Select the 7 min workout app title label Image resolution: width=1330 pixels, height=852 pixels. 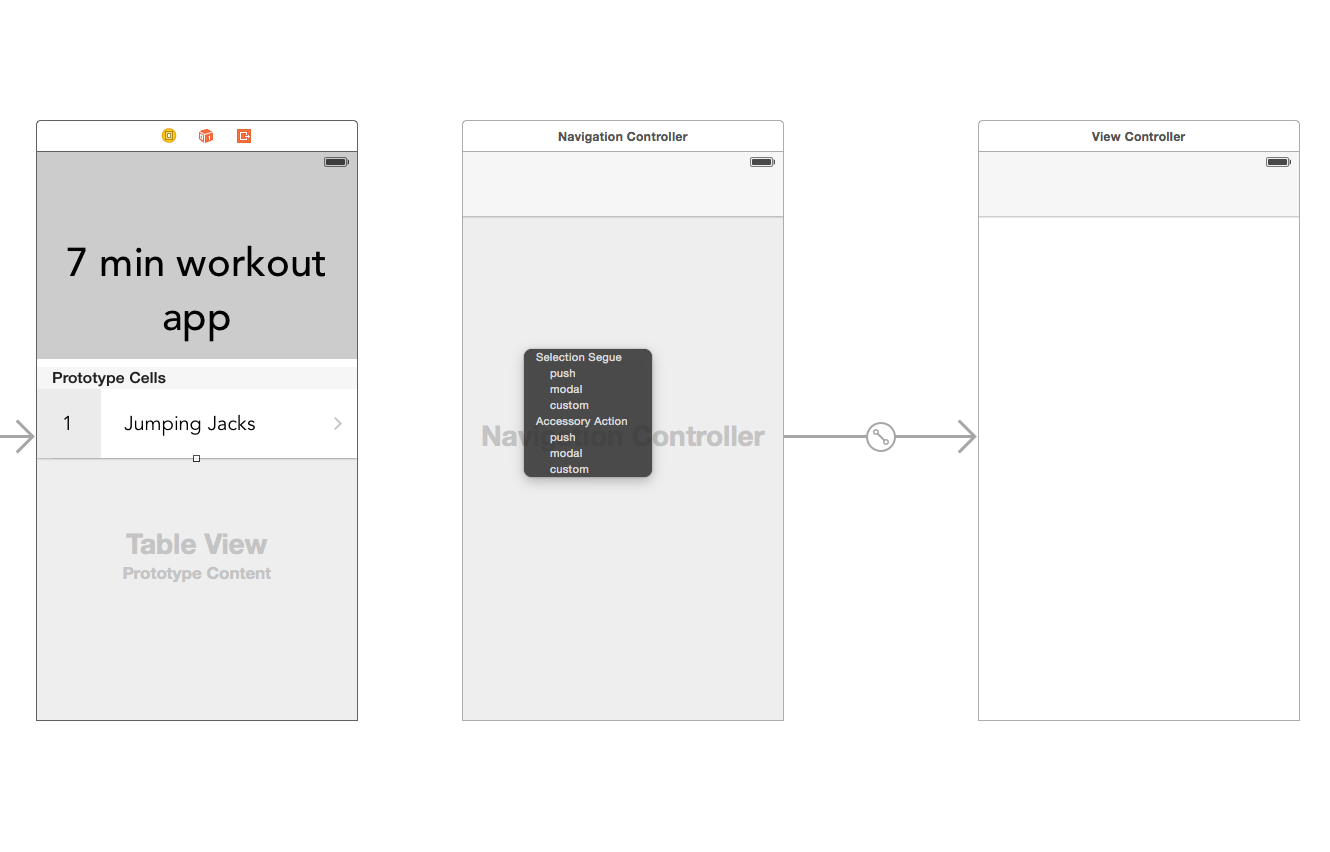tap(197, 290)
